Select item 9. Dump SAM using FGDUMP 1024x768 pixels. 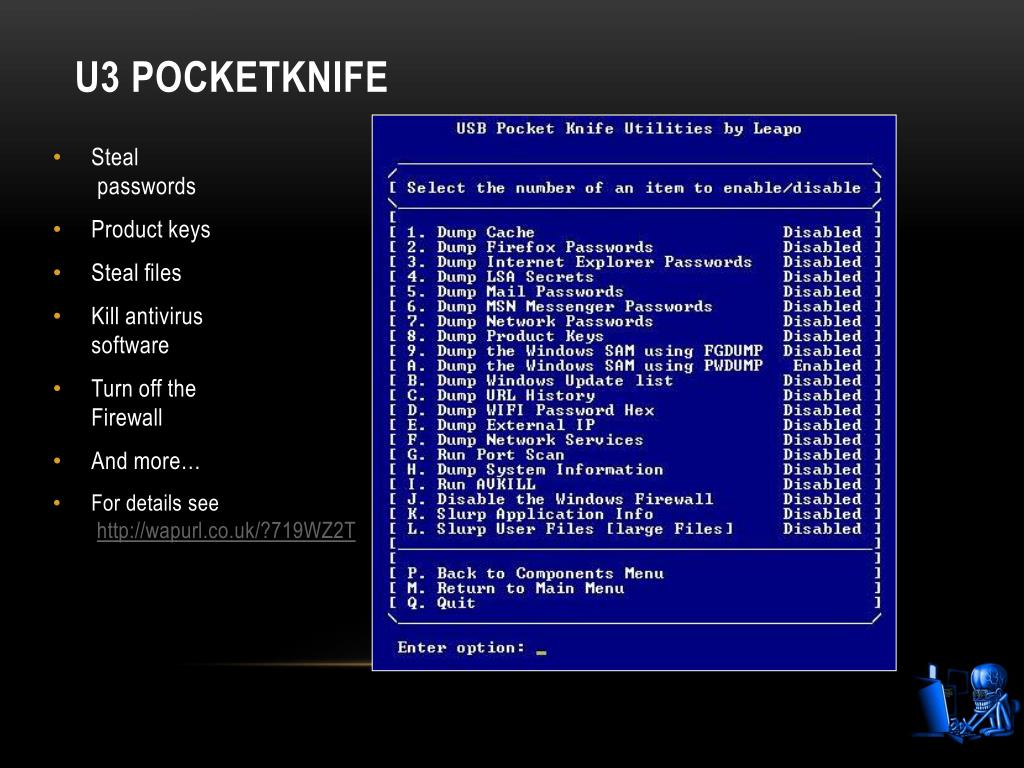584,351
